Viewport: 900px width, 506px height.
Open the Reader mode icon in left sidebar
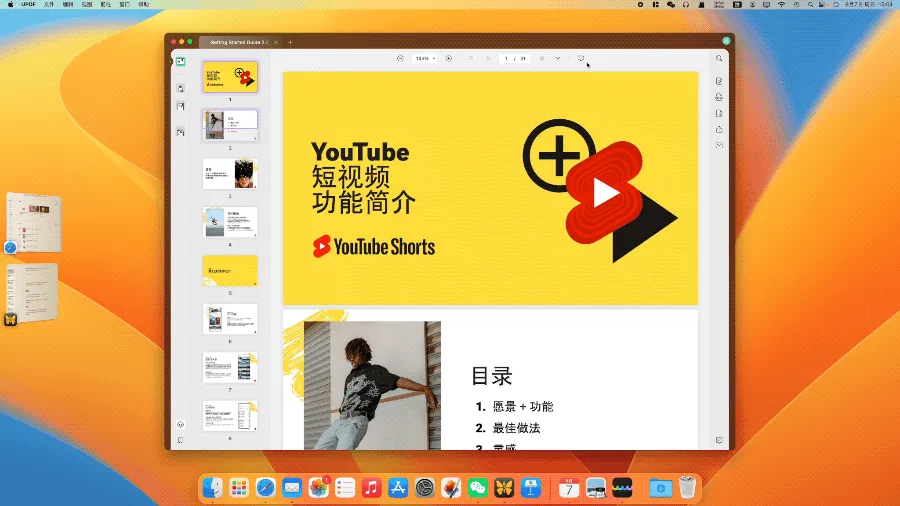pyautogui.click(x=180, y=61)
